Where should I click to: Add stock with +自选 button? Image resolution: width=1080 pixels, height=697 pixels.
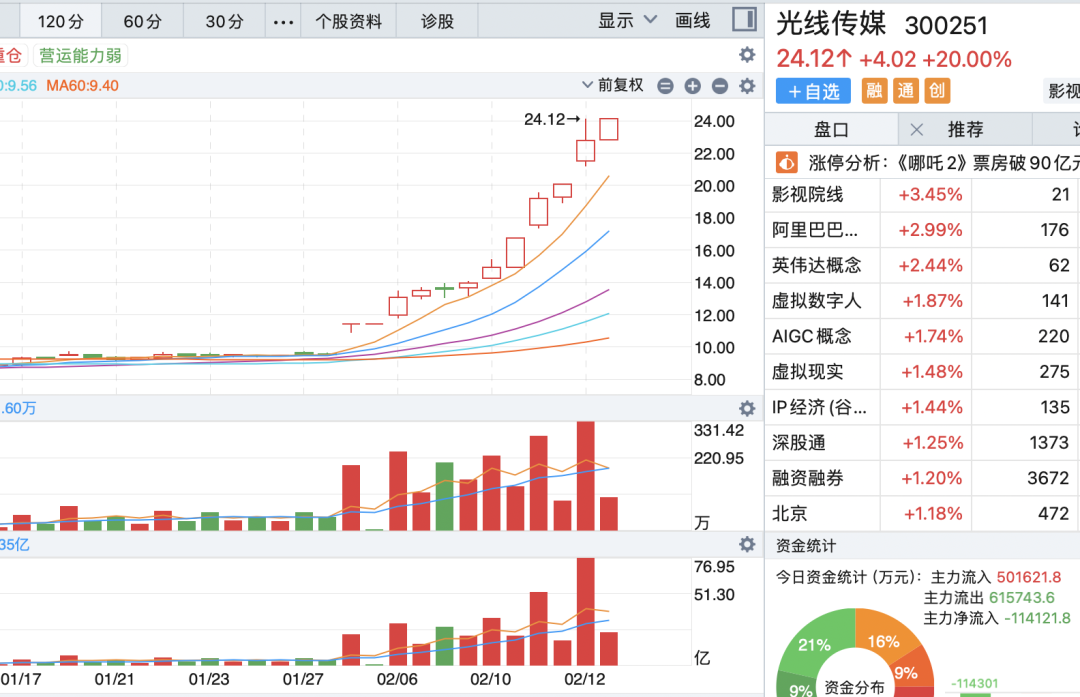tap(813, 91)
